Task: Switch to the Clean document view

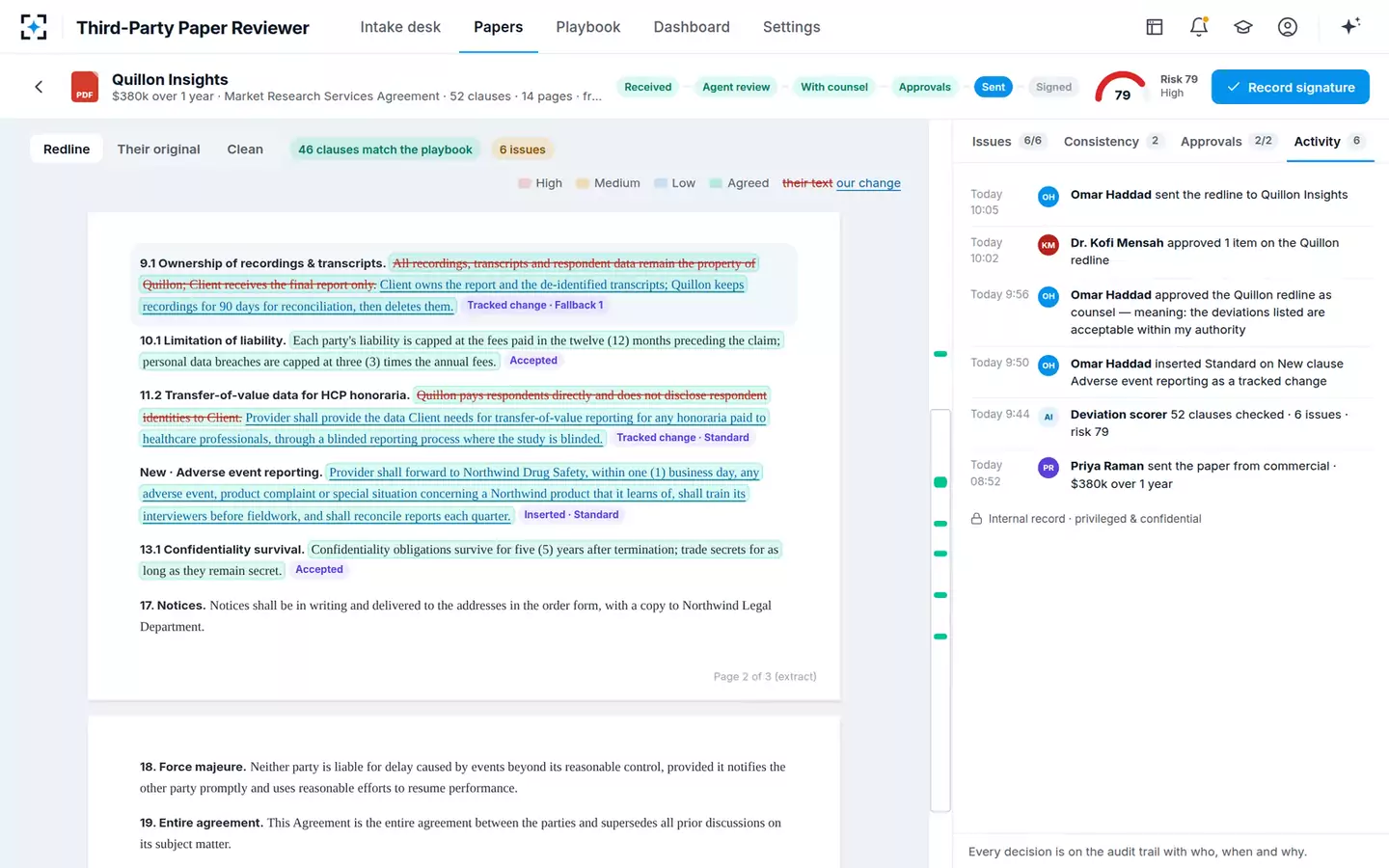Action: click(245, 149)
